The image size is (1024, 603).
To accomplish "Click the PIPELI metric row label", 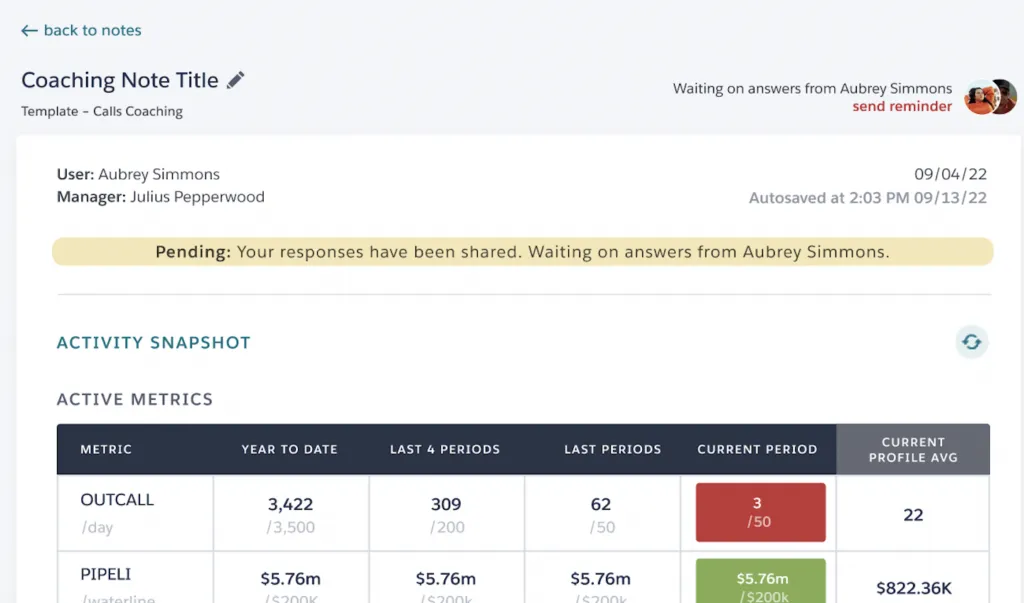I will point(106,574).
